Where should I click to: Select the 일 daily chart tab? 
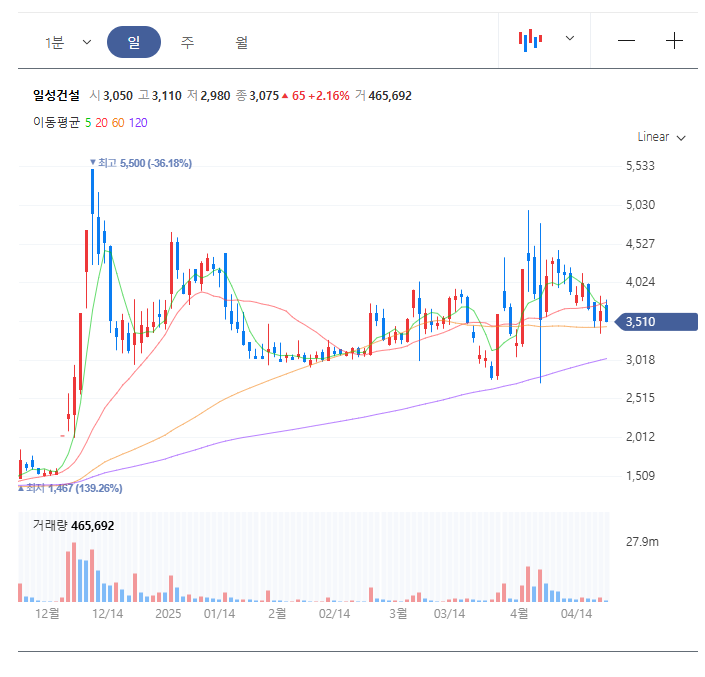pyautogui.click(x=134, y=42)
